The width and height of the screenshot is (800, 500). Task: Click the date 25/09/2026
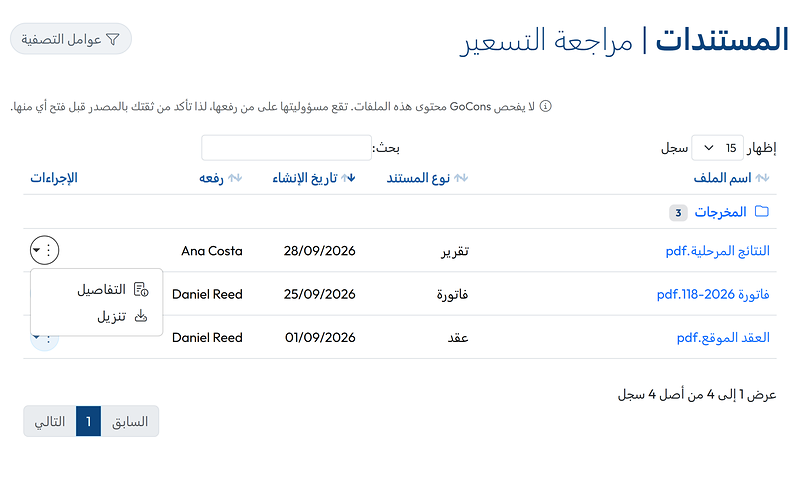tap(319, 294)
